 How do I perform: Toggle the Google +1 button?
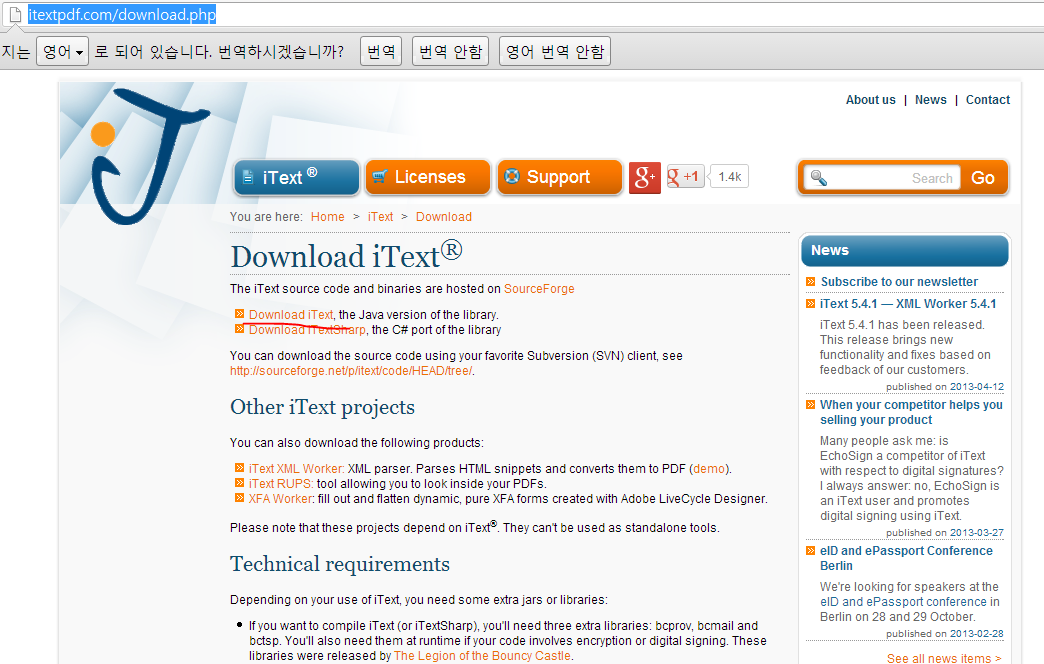(685, 175)
